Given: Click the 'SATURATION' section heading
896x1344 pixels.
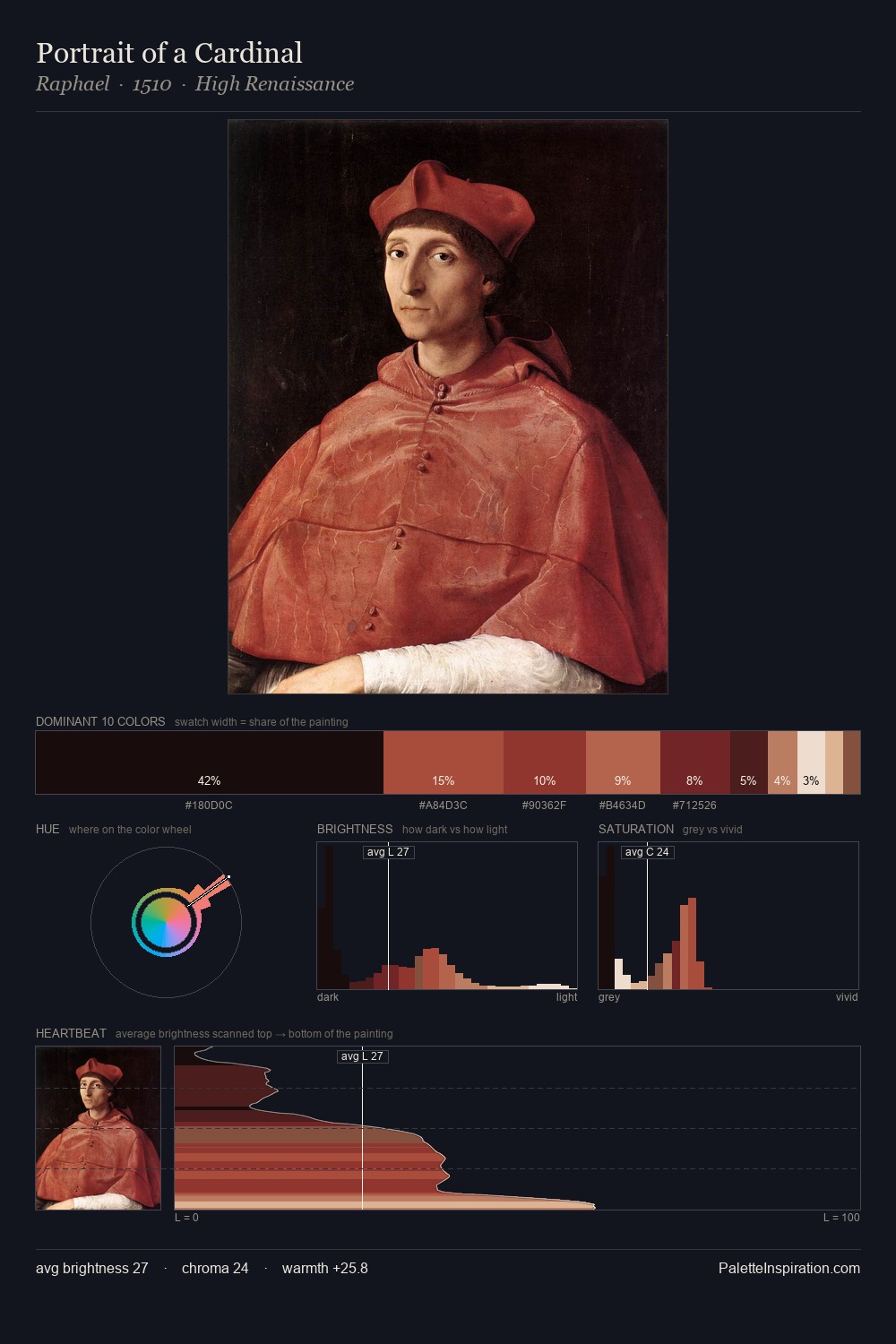Looking at the screenshot, I should [636, 829].
